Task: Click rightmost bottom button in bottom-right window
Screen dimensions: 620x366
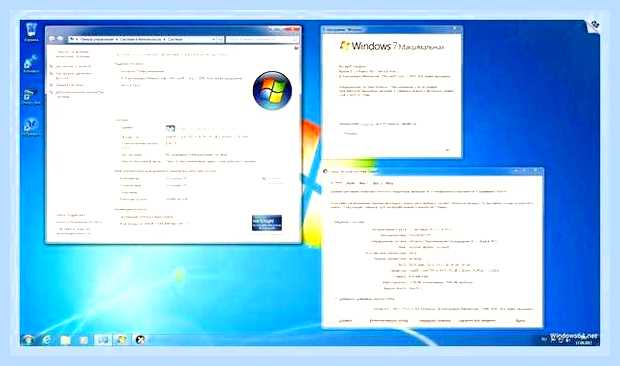Action: pos(520,321)
